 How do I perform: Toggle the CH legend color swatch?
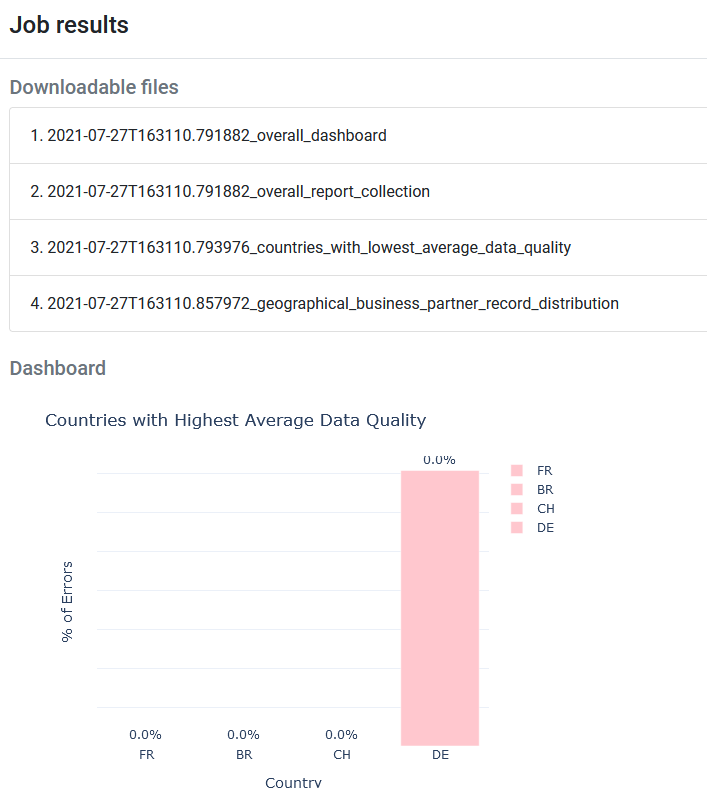[517, 509]
